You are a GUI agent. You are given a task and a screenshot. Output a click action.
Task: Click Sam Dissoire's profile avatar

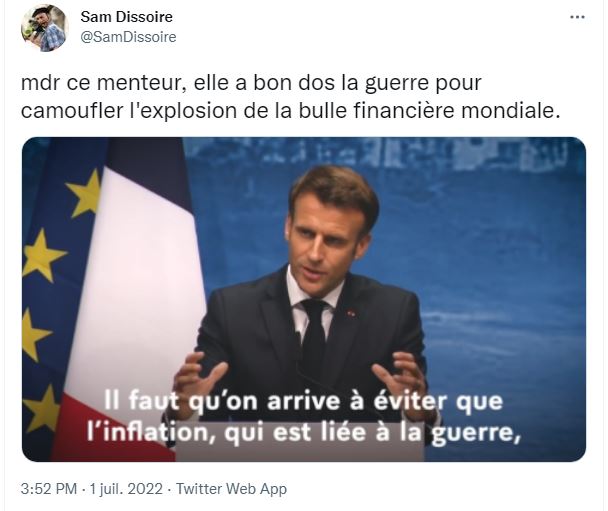tap(45, 28)
